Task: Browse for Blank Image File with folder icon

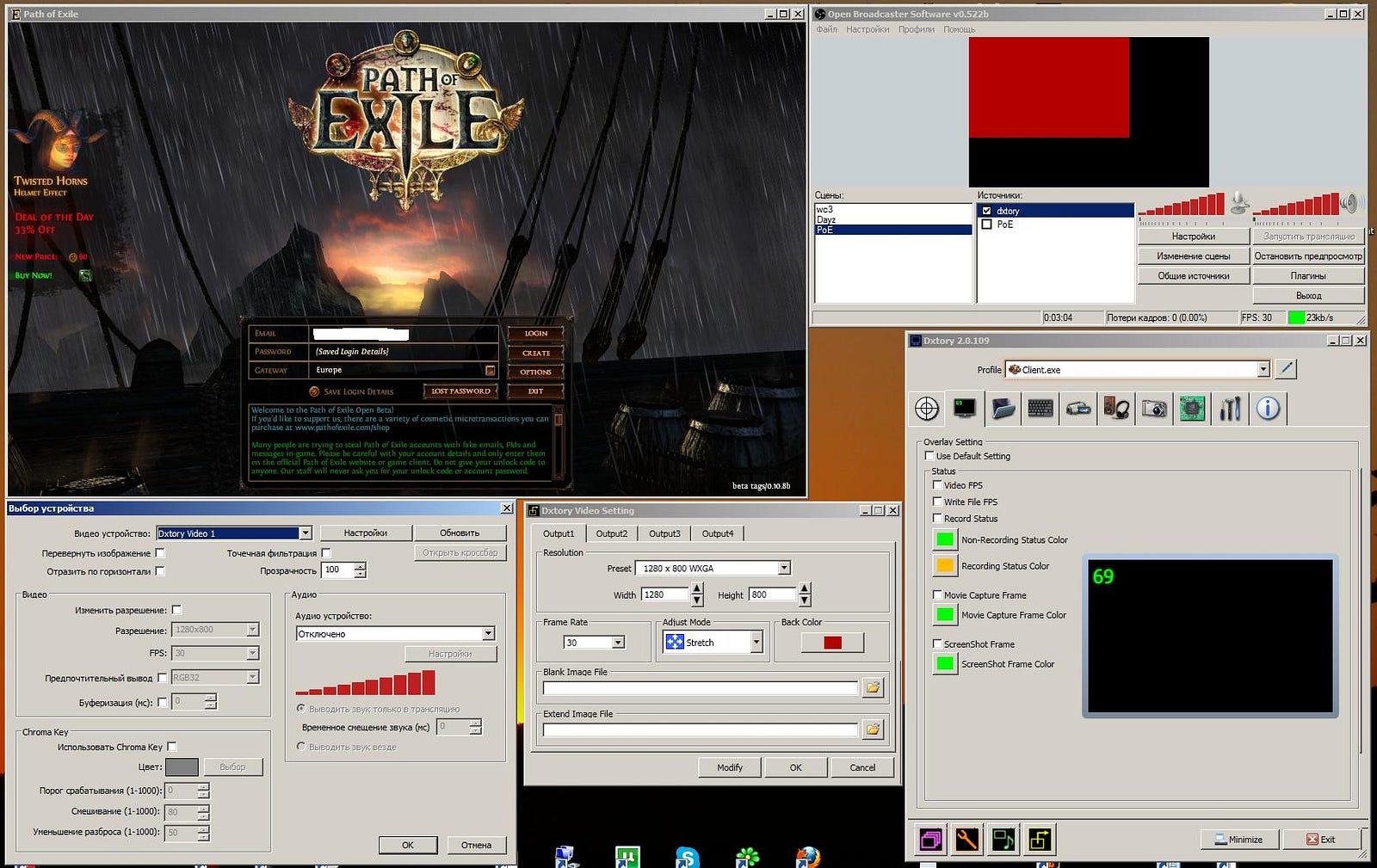Action: tap(873, 687)
